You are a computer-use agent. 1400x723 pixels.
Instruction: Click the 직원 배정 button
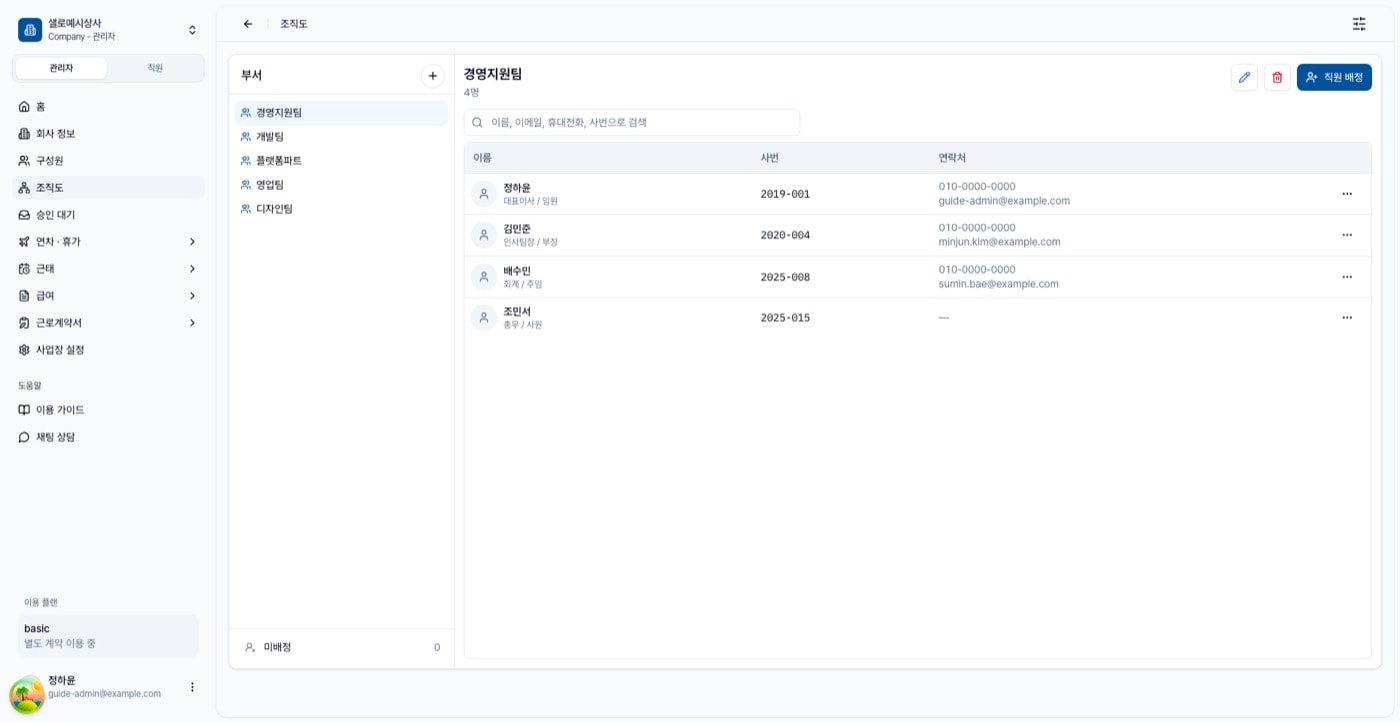click(x=1334, y=77)
